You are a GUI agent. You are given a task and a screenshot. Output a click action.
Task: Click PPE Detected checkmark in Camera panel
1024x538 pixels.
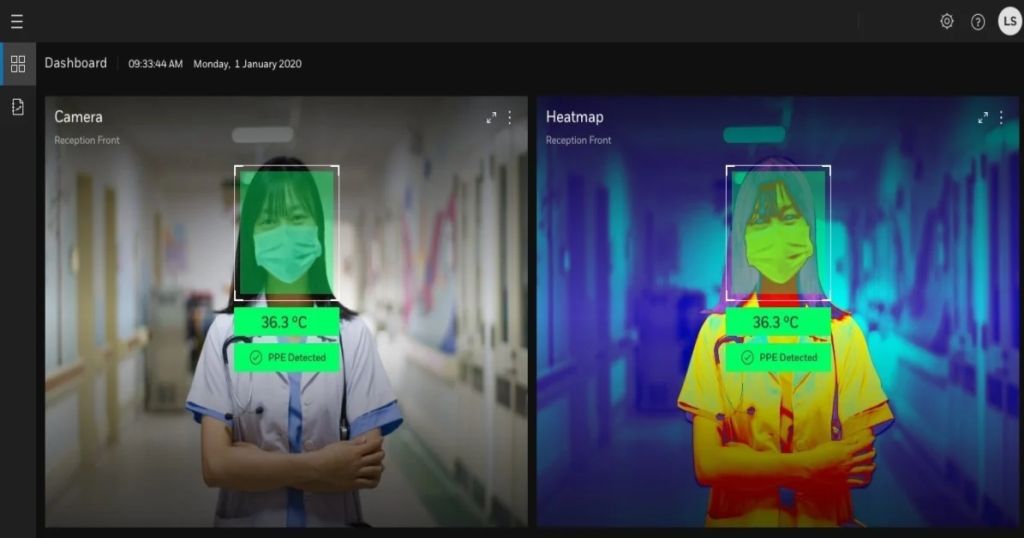point(256,357)
